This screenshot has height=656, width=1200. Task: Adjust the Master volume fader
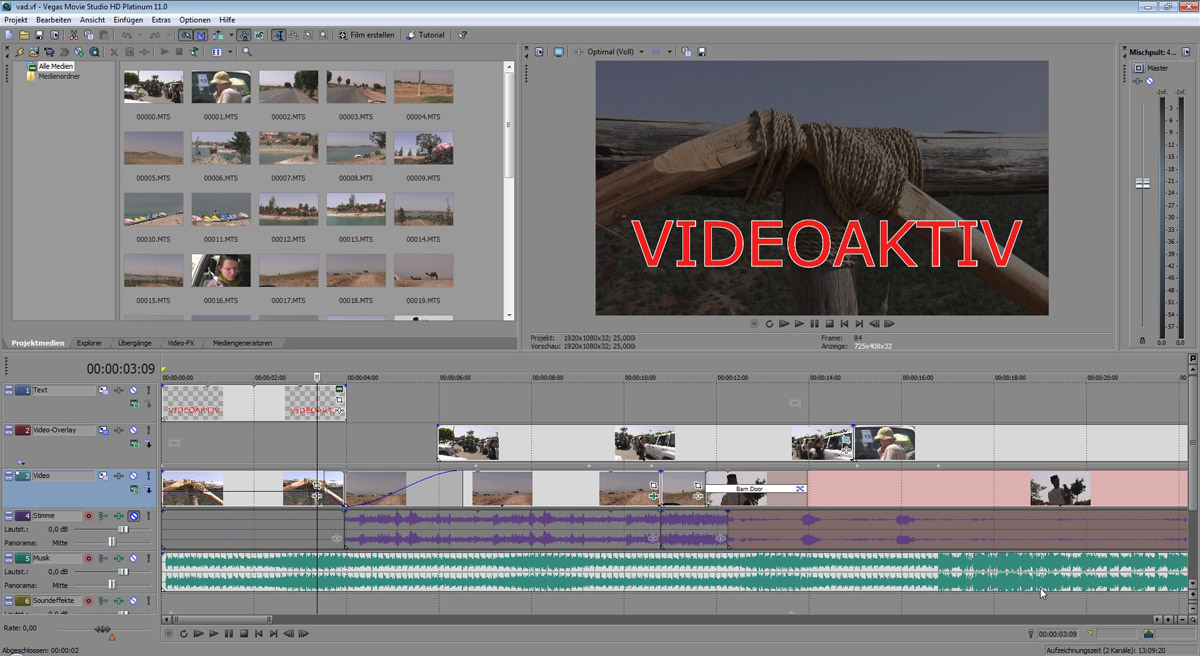pyautogui.click(x=1142, y=183)
